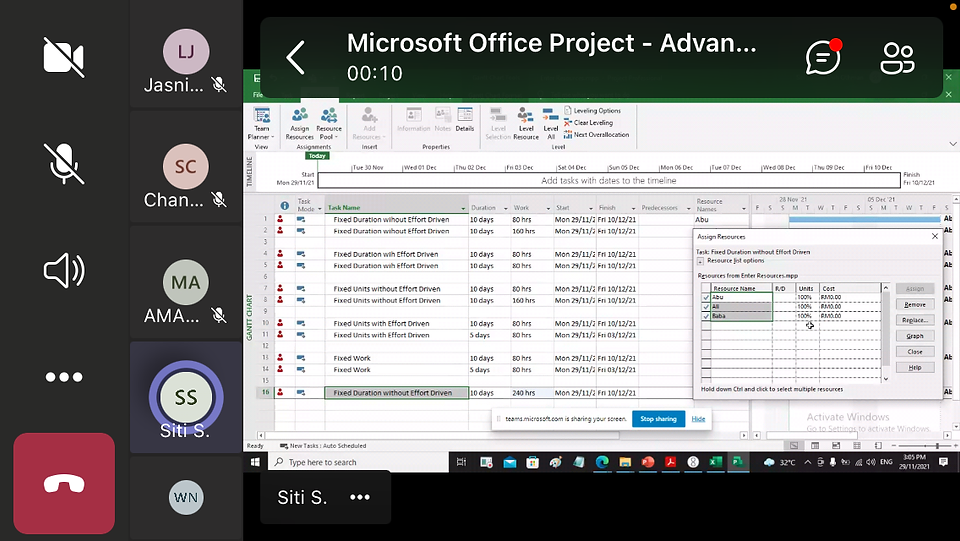
Task: Click the overallocated resource indicator in row 1
Action: pyautogui.click(x=280, y=219)
